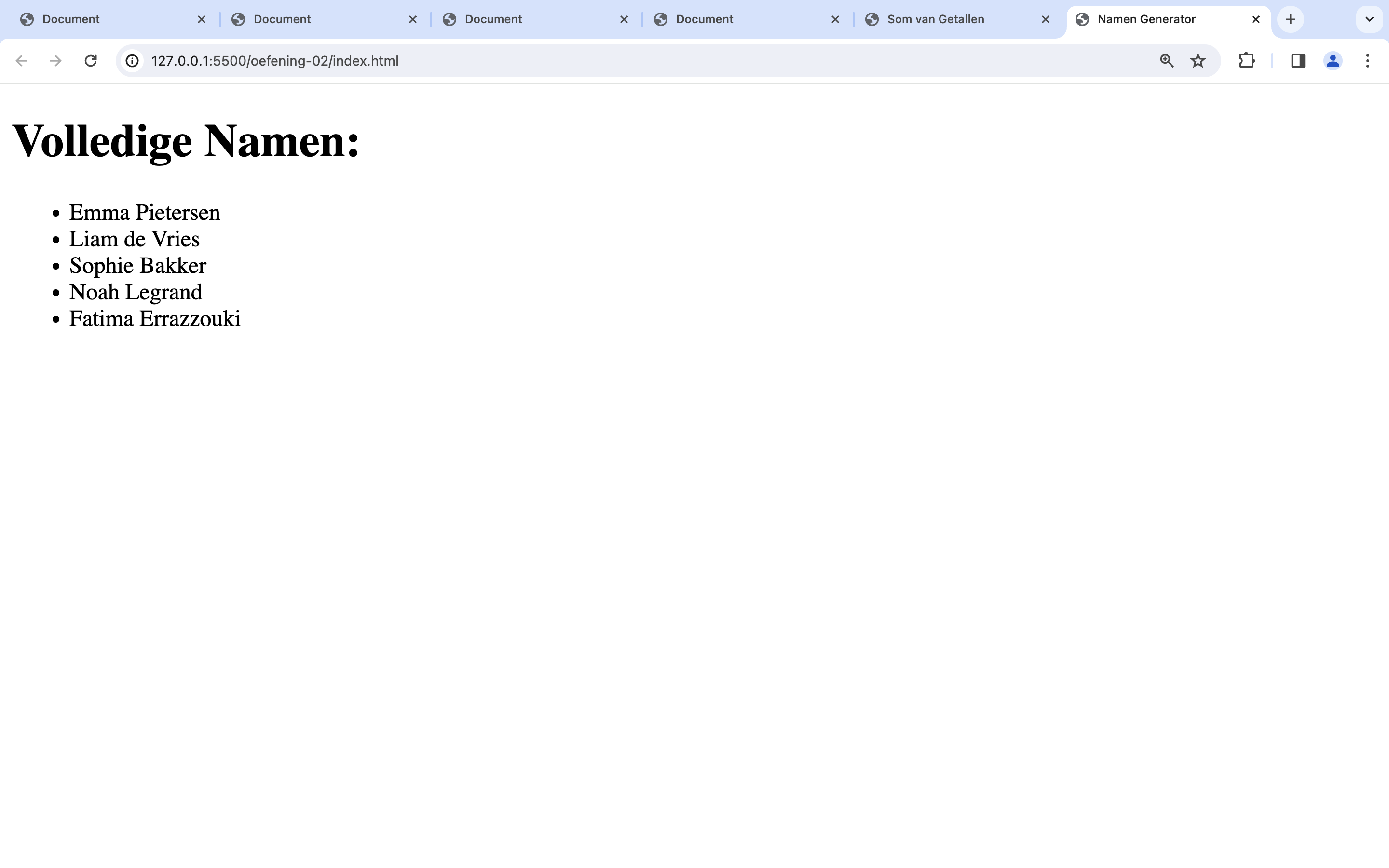Bookmark this page with the star icon
1389x868 pixels.
click(1198, 61)
